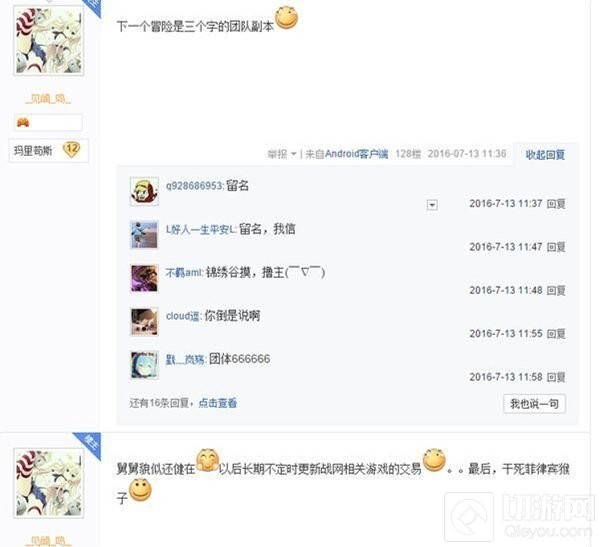600x547 pixels.
Task: Collapse replies with 收起回复
Action: pyautogui.click(x=545, y=155)
